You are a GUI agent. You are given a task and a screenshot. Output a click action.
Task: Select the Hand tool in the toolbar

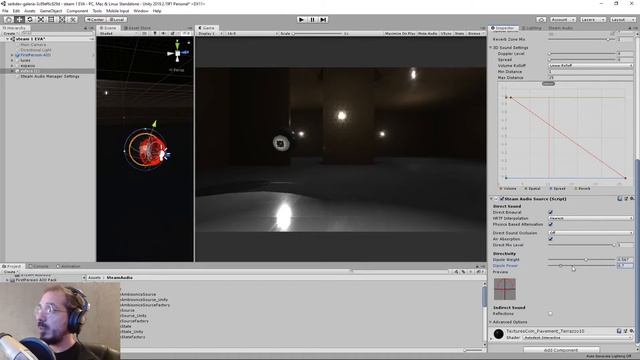[x=8, y=20]
